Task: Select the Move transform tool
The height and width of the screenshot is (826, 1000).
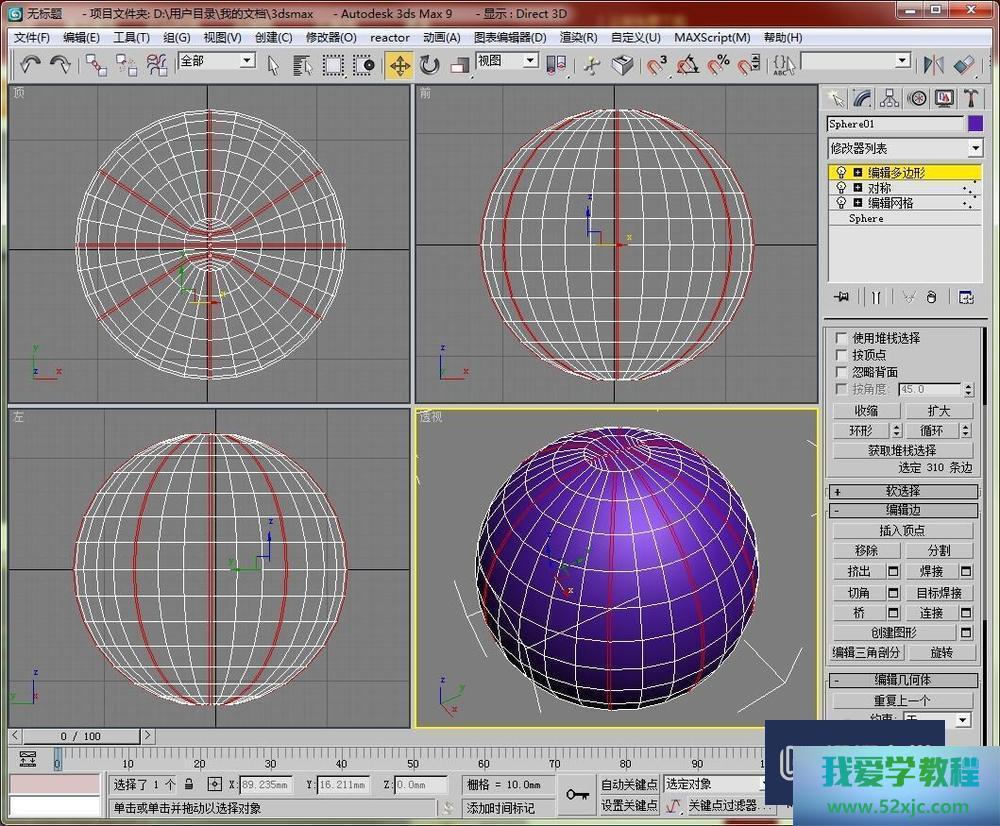Action: click(x=399, y=65)
